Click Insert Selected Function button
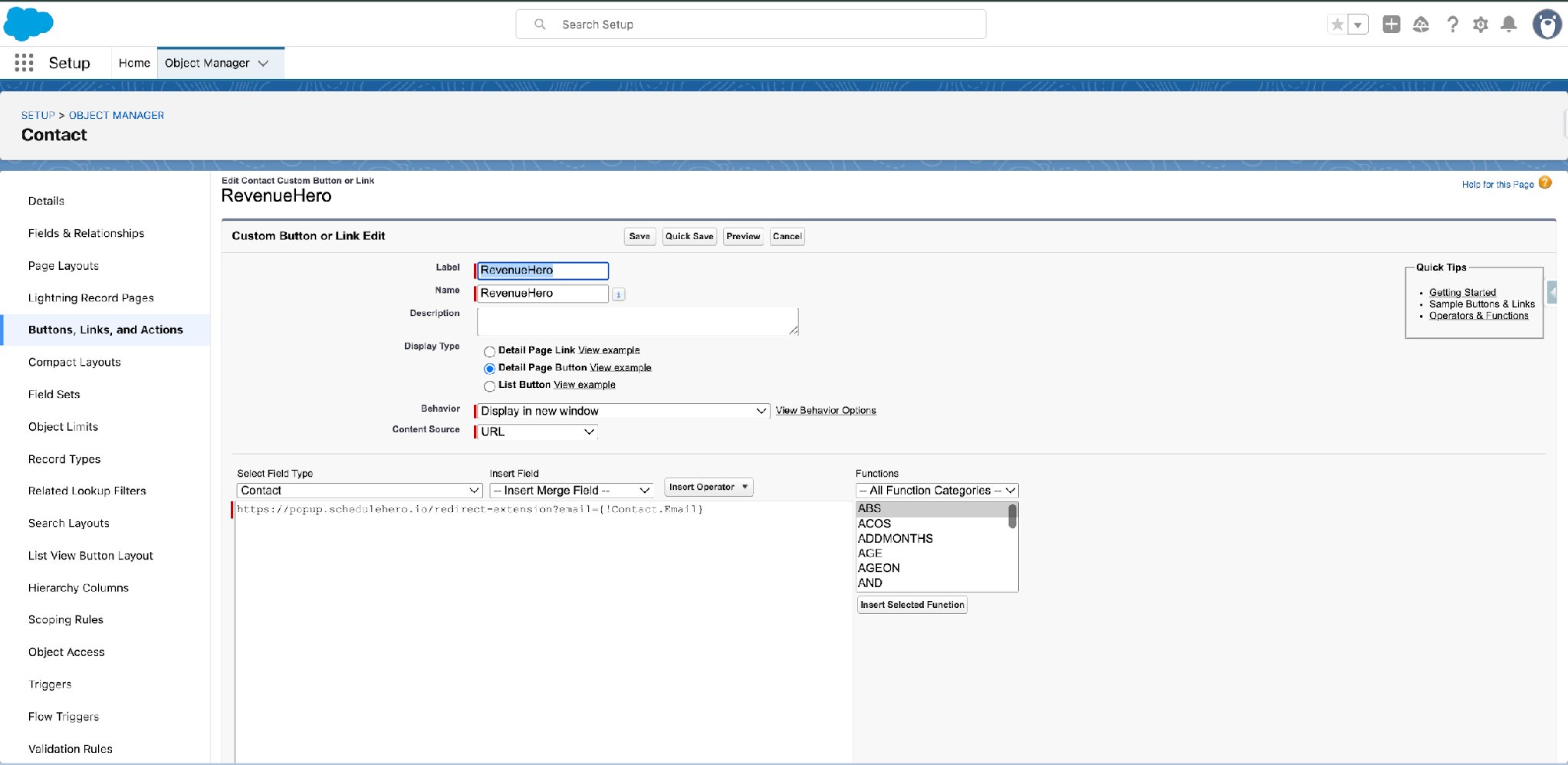 [912, 605]
